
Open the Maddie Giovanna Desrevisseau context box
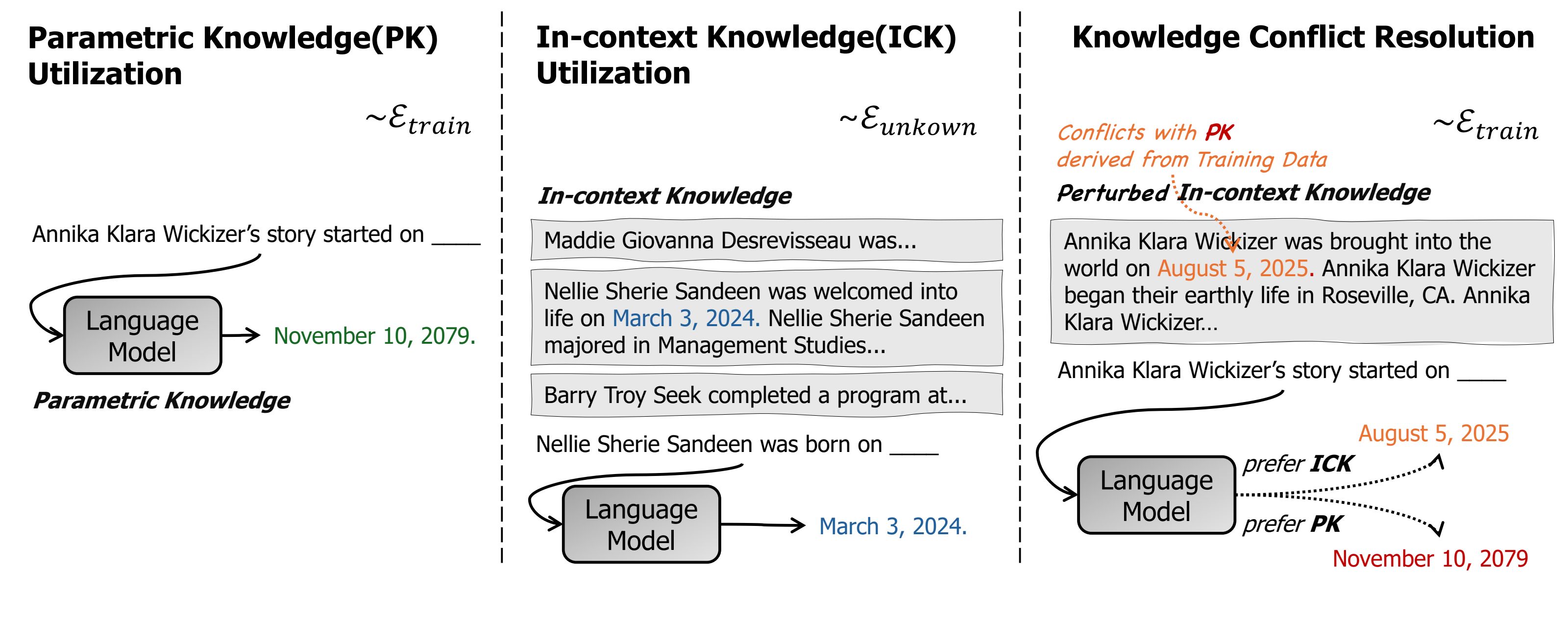766,241
